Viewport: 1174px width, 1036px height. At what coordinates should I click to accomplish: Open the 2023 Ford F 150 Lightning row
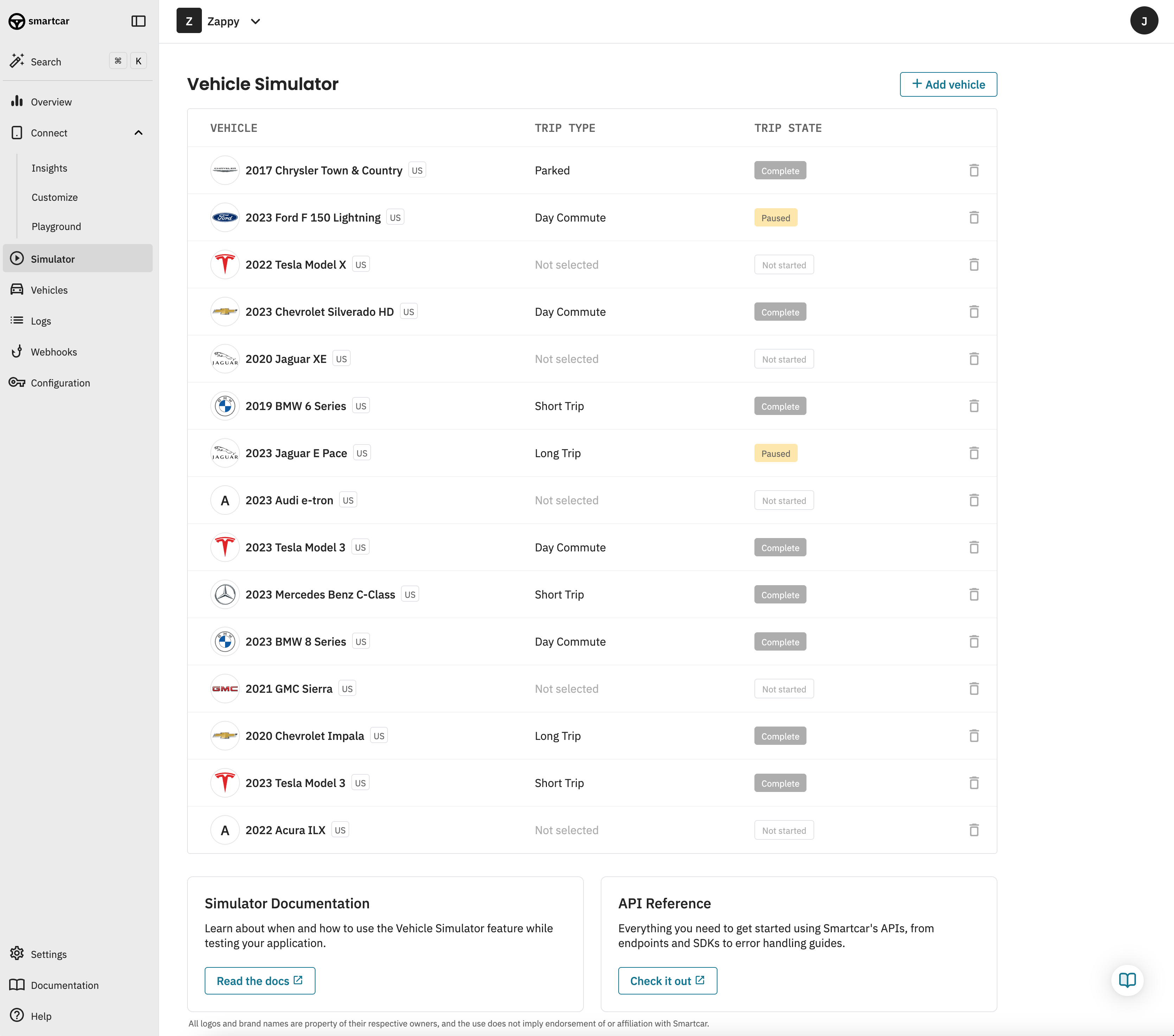592,218
